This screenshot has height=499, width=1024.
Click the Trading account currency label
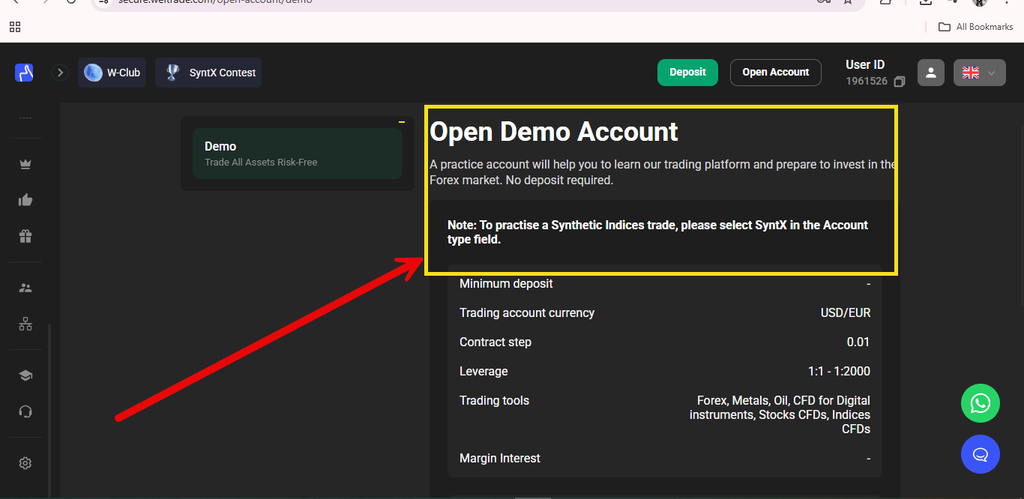[527, 313]
